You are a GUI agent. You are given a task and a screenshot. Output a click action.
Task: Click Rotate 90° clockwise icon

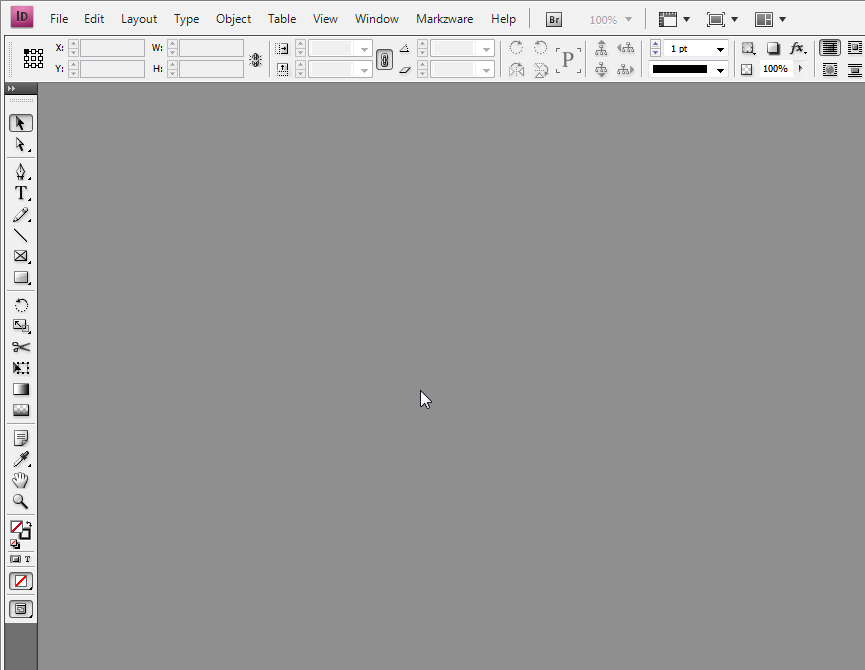tap(516, 48)
